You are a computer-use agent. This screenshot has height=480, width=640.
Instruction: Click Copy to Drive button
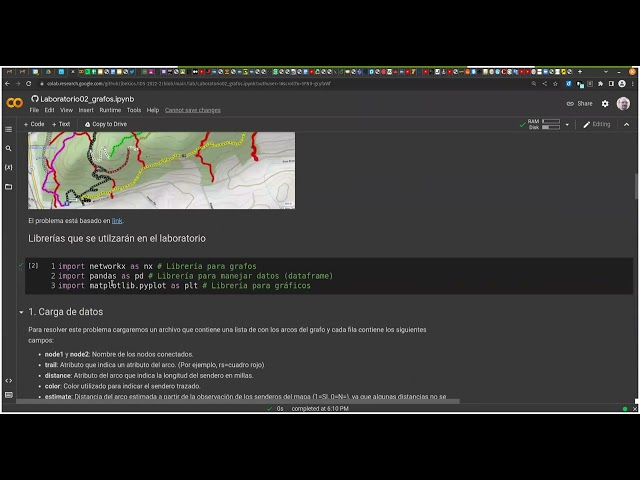(x=106, y=124)
